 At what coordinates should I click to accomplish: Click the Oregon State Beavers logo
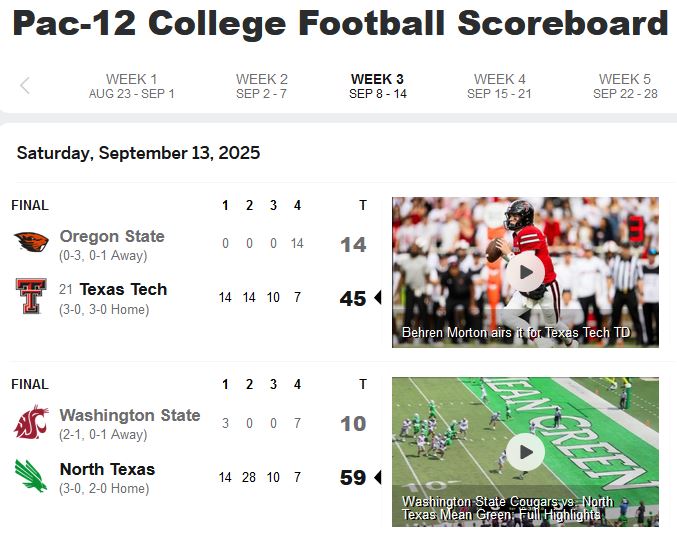click(31, 241)
